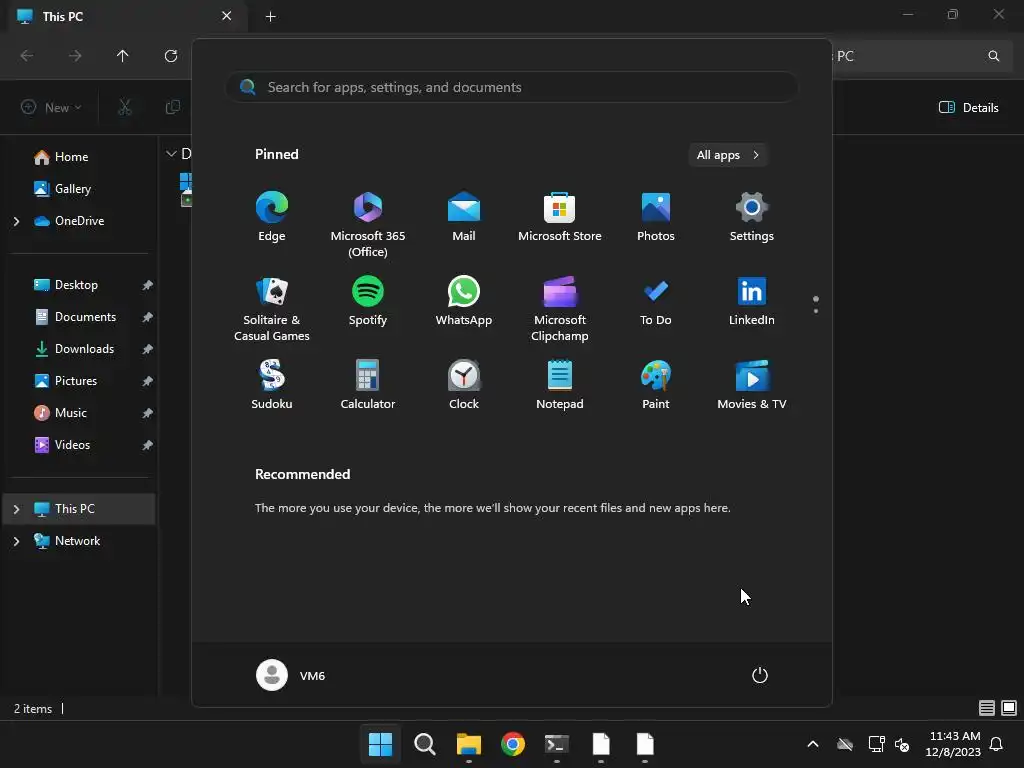This screenshot has height=768, width=1024.
Task: Open Spotify from pinned apps
Action: click(368, 300)
